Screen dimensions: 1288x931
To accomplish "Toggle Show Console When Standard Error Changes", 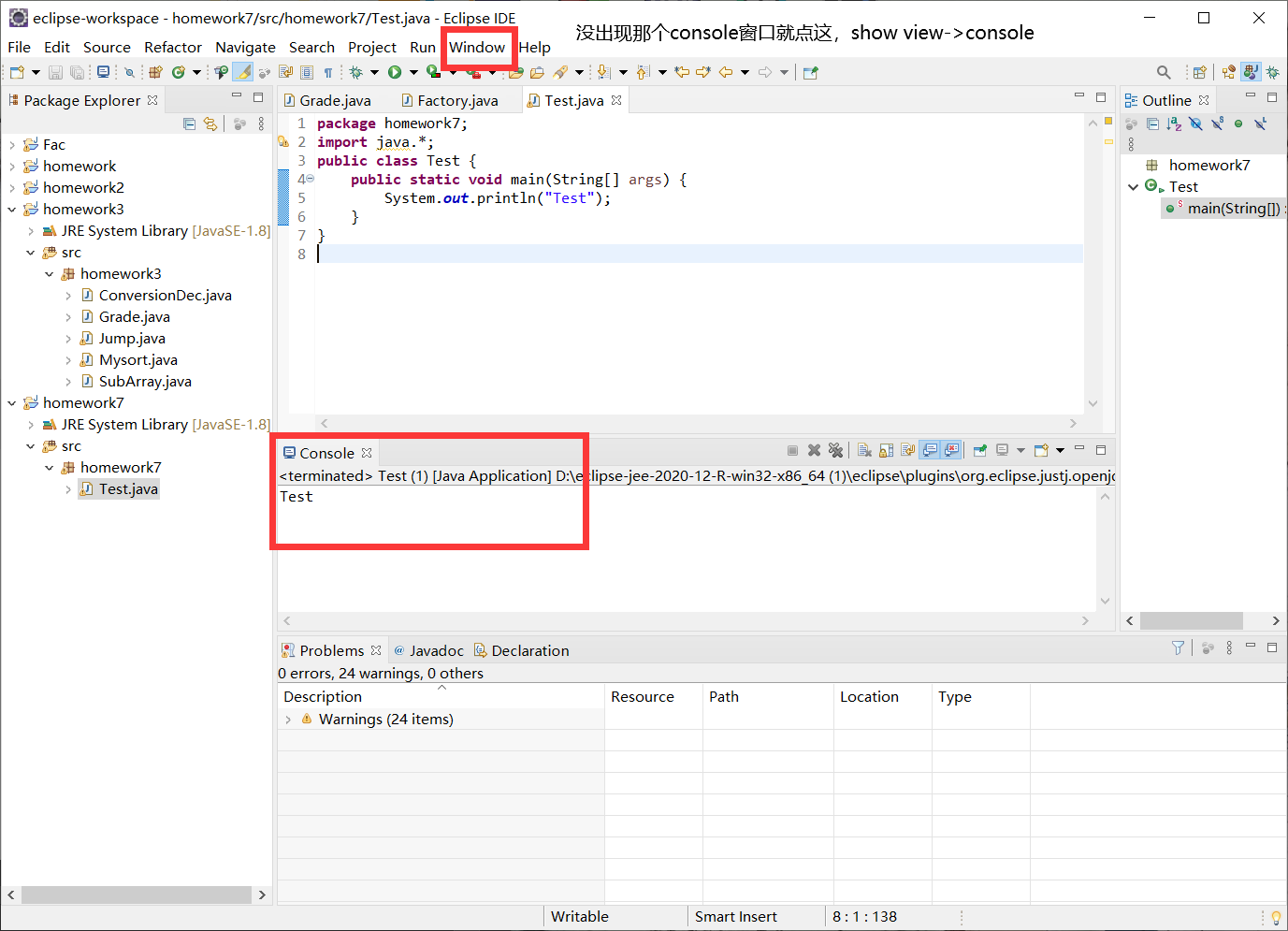I will 951,450.
